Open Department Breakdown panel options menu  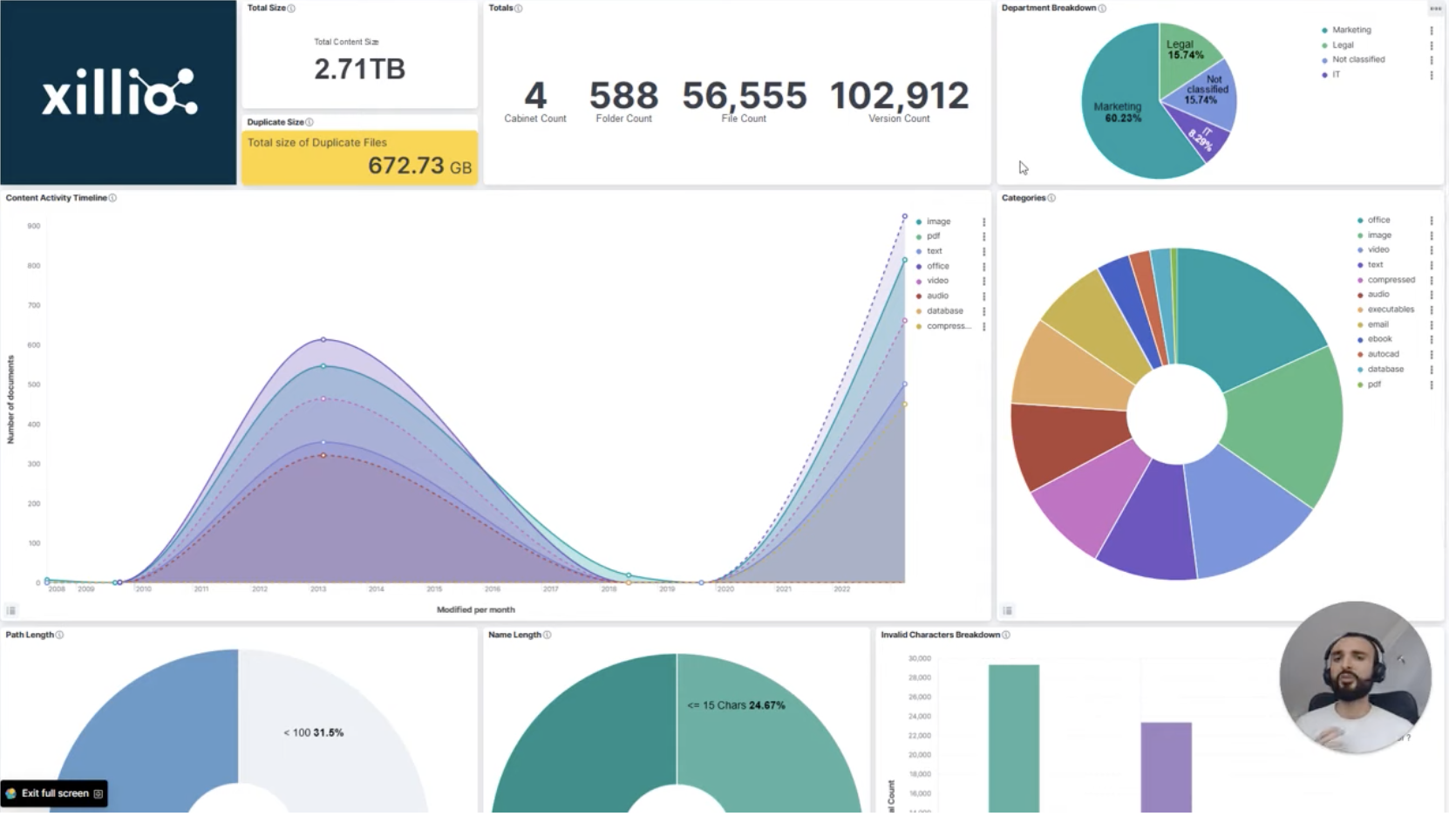pos(1435,9)
